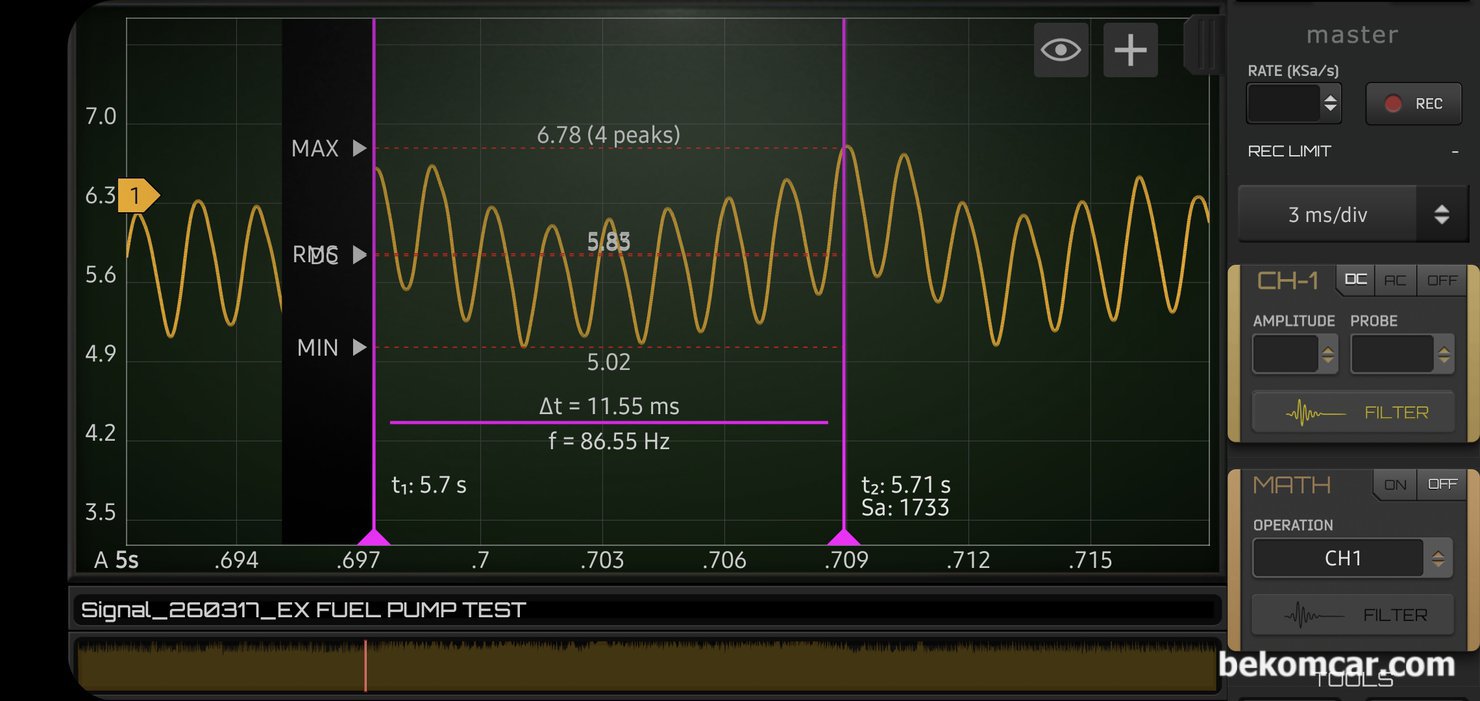This screenshot has height=701, width=1480.
Task: Turn CH-1 OFF
Action: pos(1442,280)
